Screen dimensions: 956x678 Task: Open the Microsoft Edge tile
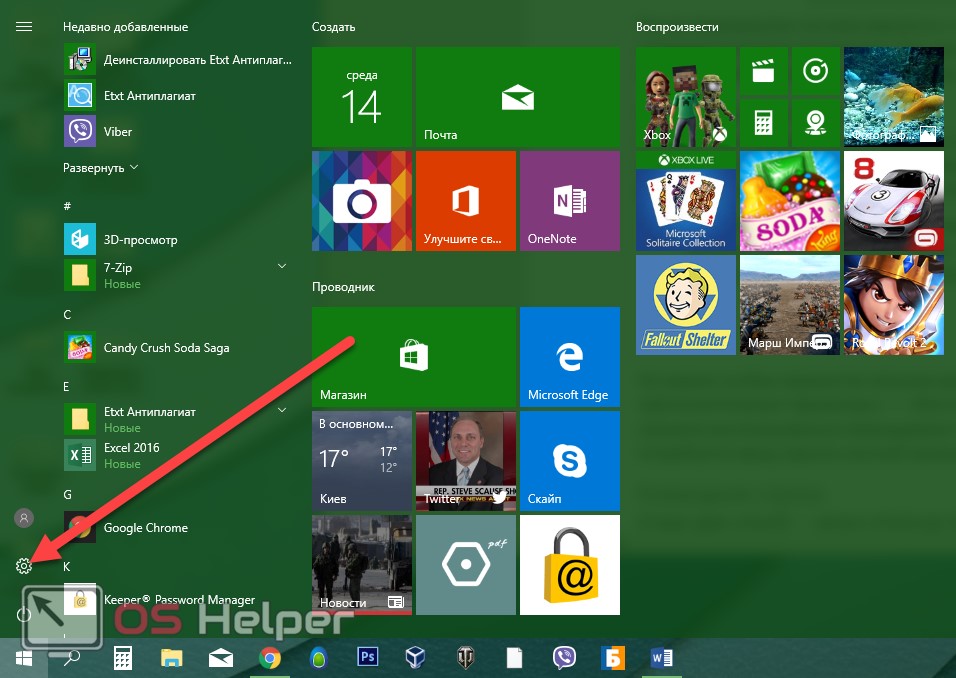[569, 356]
